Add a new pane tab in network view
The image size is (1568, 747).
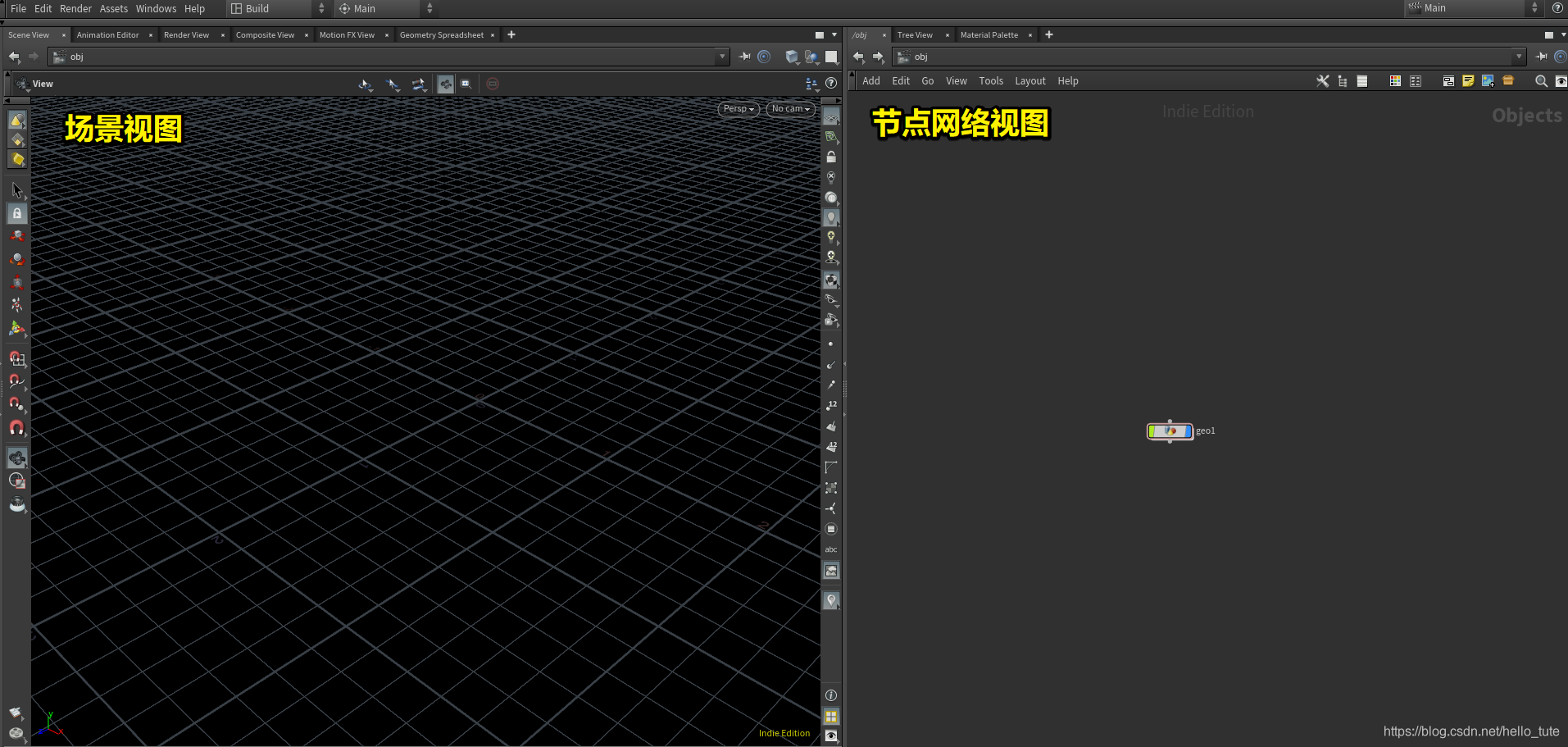pos(1049,34)
